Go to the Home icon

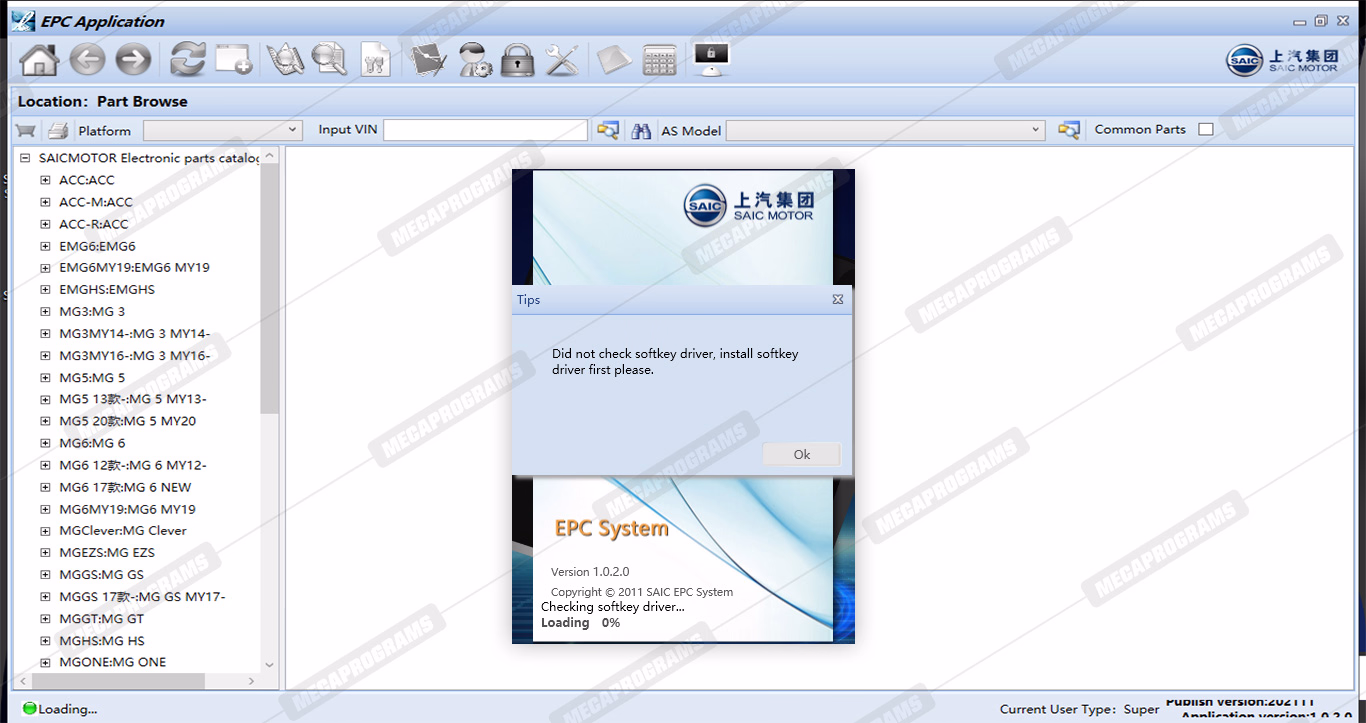[39, 60]
